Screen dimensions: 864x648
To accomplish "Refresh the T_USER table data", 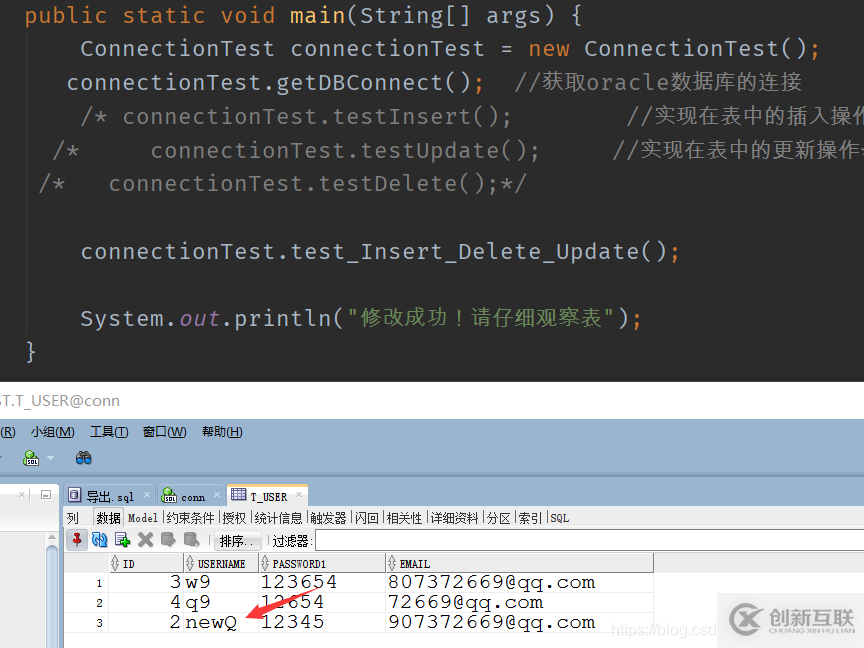I will tap(99, 540).
